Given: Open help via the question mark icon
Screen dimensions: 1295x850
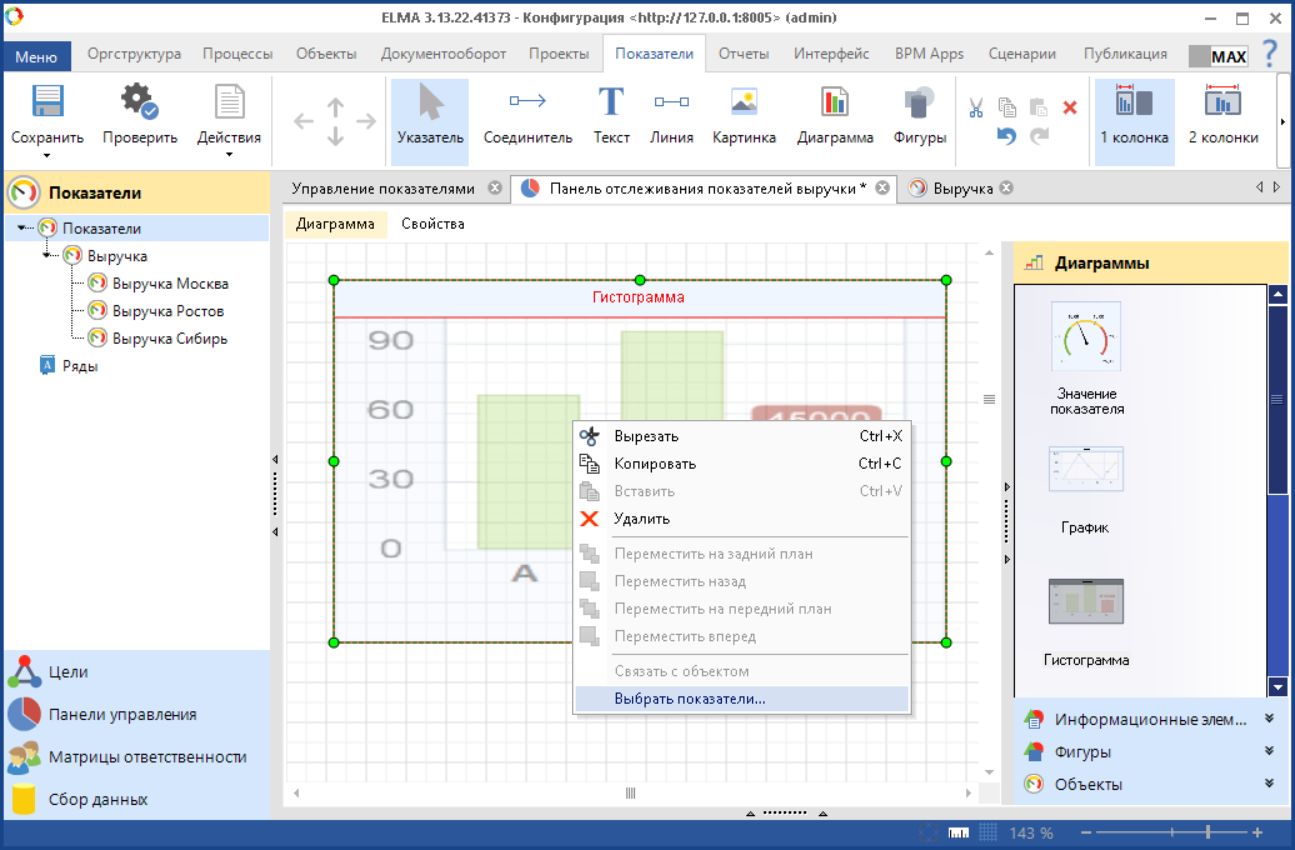Looking at the screenshot, I should (x=1270, y=54).
